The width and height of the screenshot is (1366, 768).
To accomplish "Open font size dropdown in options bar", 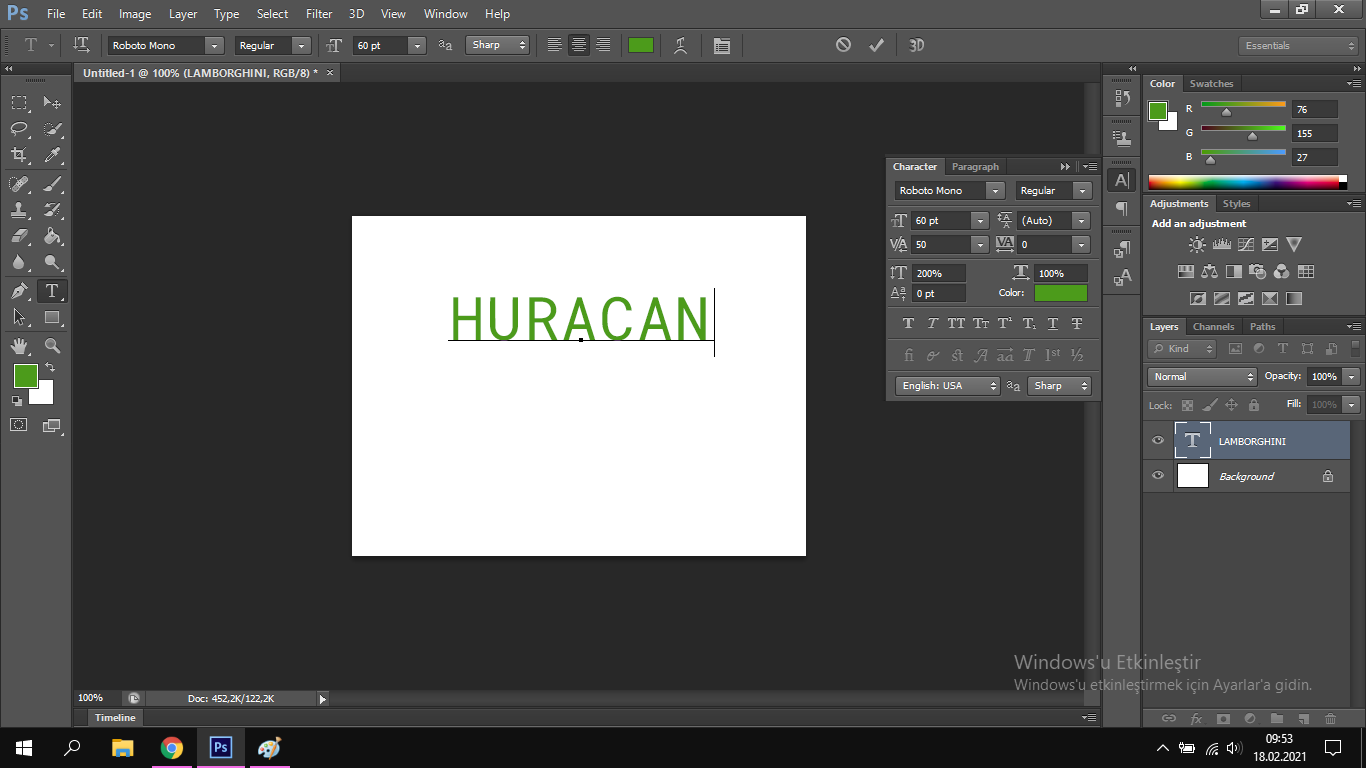I will pos(417,45).
